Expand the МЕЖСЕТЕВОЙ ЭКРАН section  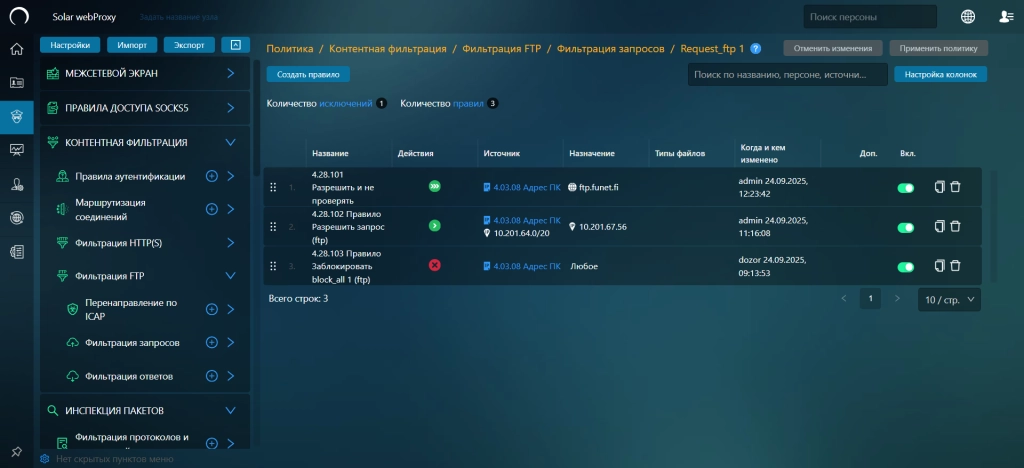pyautogui.click(x=230, y=73)
